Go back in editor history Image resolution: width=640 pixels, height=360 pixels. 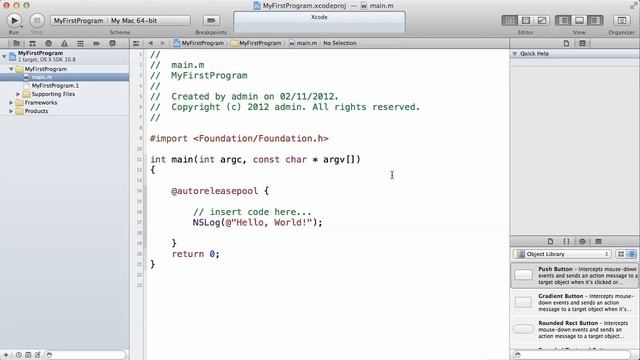click(150, 43)
